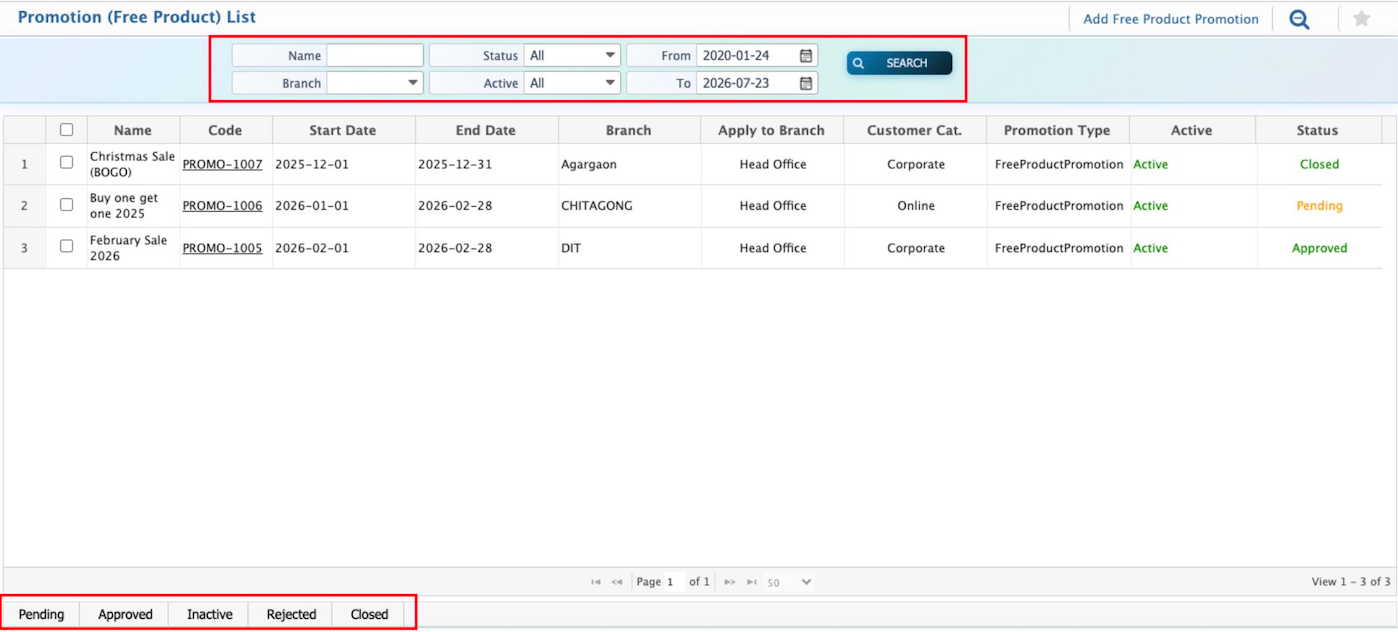Screen dimensions: 1398x632
Task: Click into the Name filter field
Action: click(375, 56)
